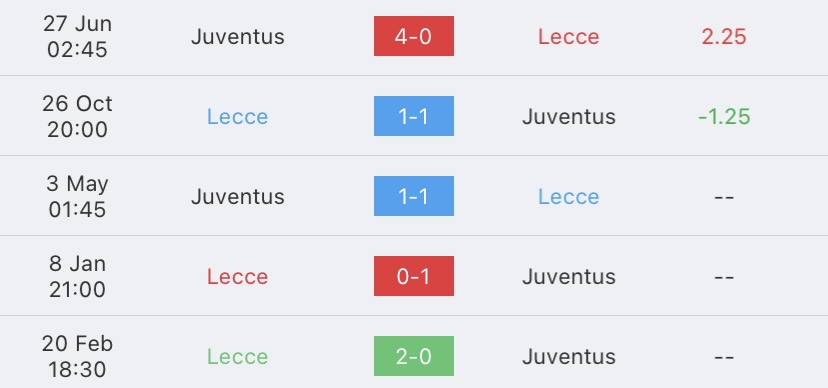This screenshot has height=388, width=828.
Task: Select the 2.25 handicap odds value
Action: pyautogui.click(x=724, y=36)
